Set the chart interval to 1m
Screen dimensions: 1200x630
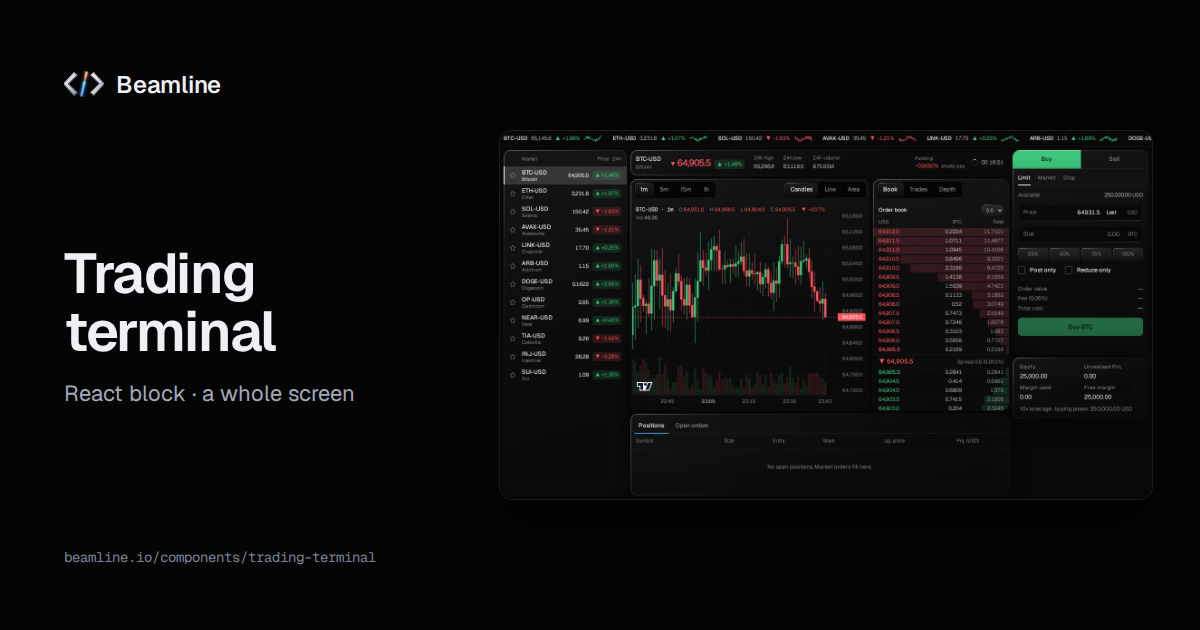pos(644,189)
